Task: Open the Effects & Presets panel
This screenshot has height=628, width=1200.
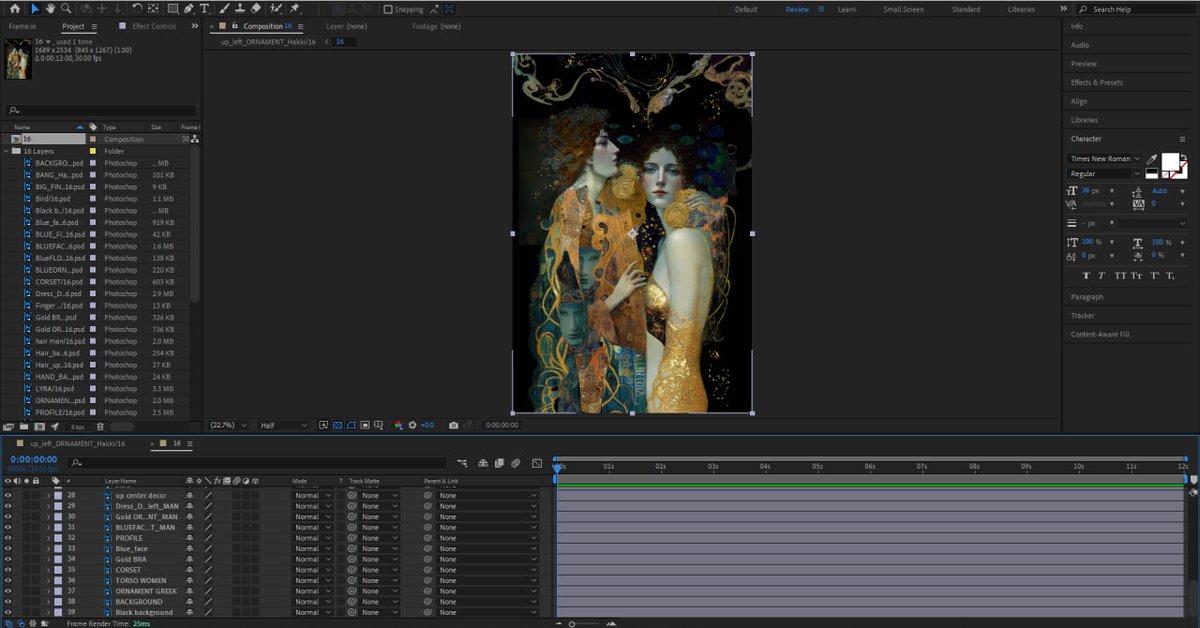Action: click(1096, 82)
